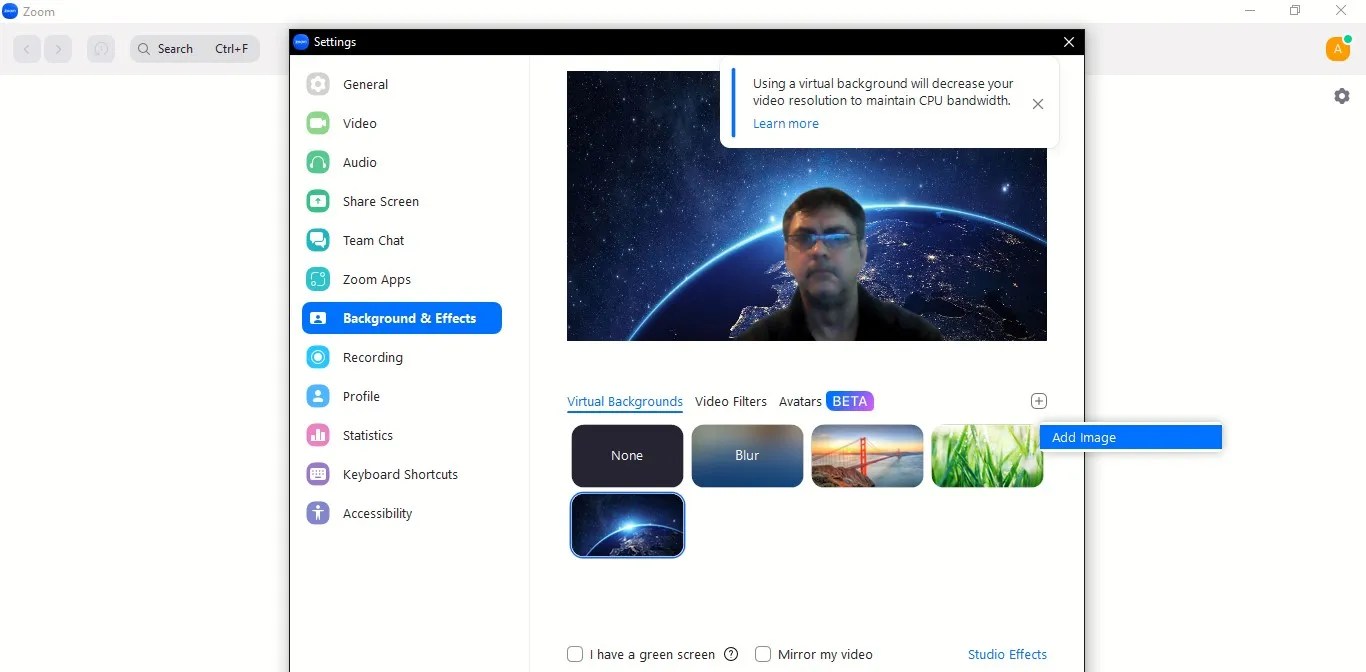Click the Learn more link
The height and width of the screenshot is (672, 1366).
(x=786, y=123)
